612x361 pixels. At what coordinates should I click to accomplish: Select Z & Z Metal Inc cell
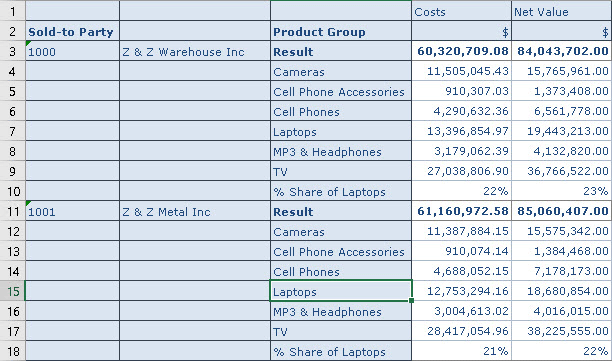(195, 211)
